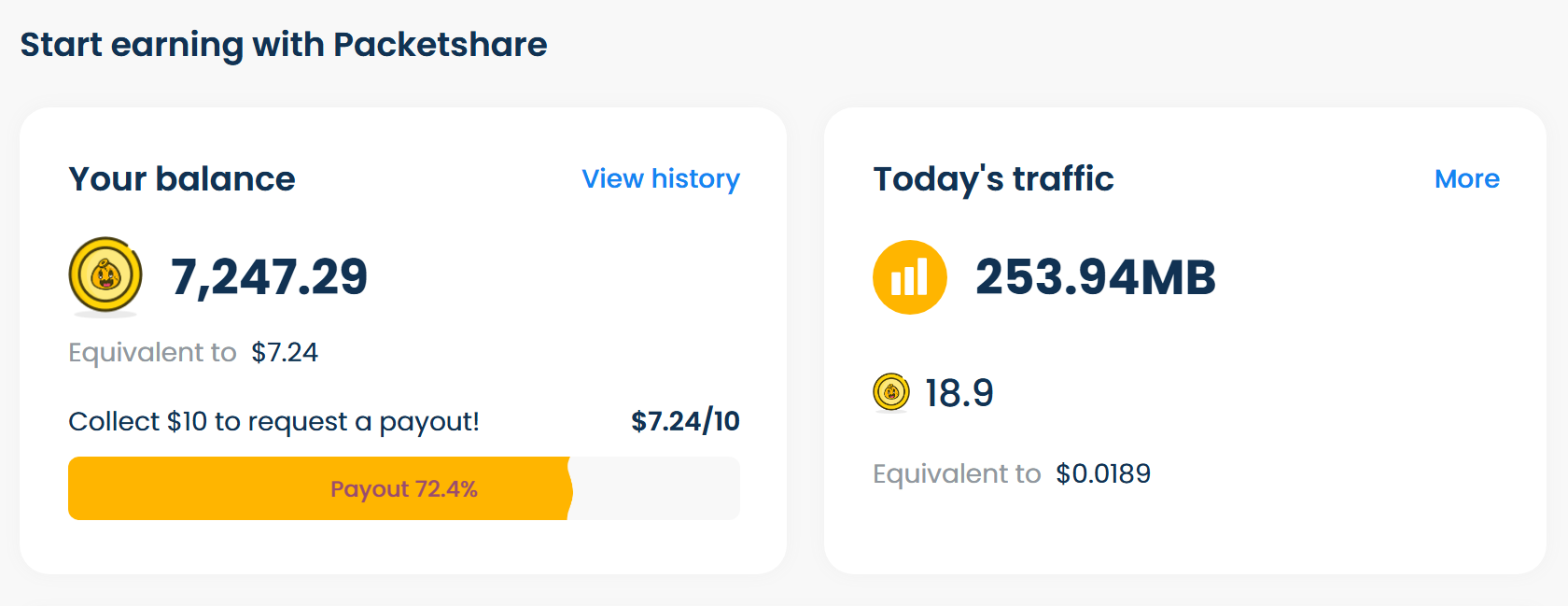1568x606 pixels.
Task: Click the 7,247.29 balance amount
Action: tap(269, 277)
